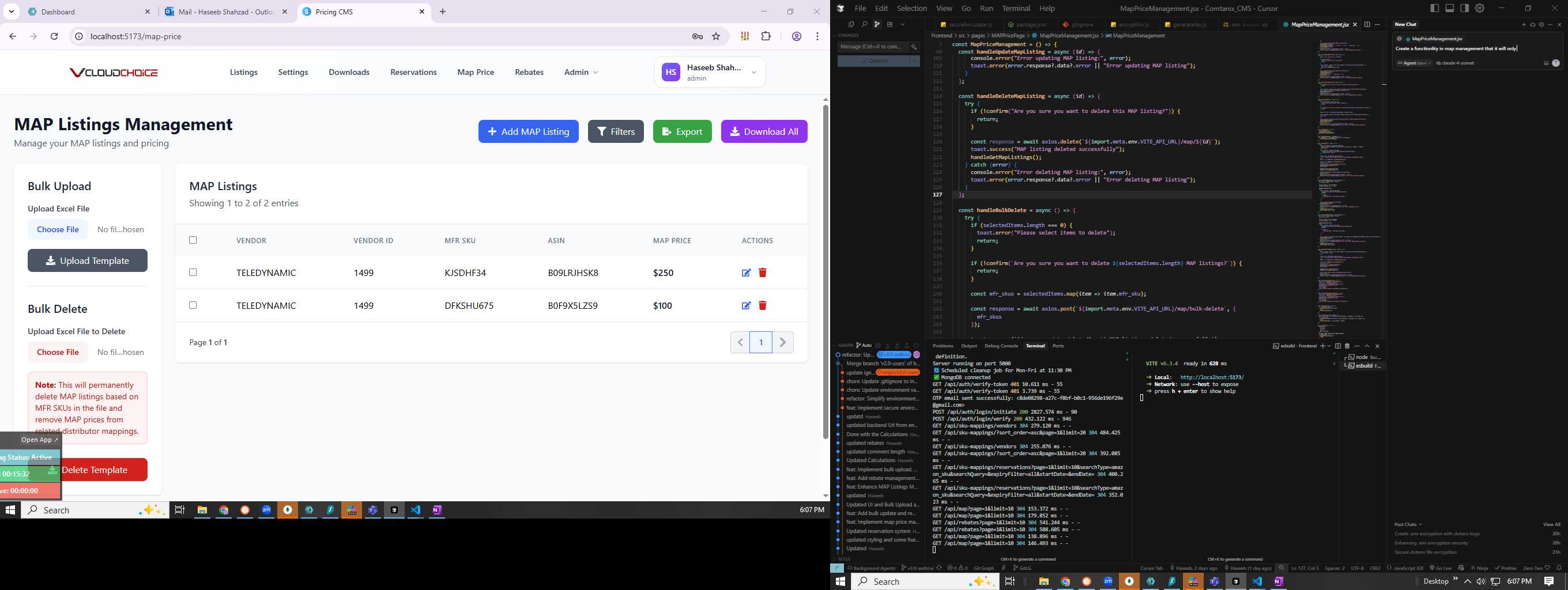Kill the active terminal with trash icon
The width and height of the screenshot is (1568, 590).
[1347, 346]
